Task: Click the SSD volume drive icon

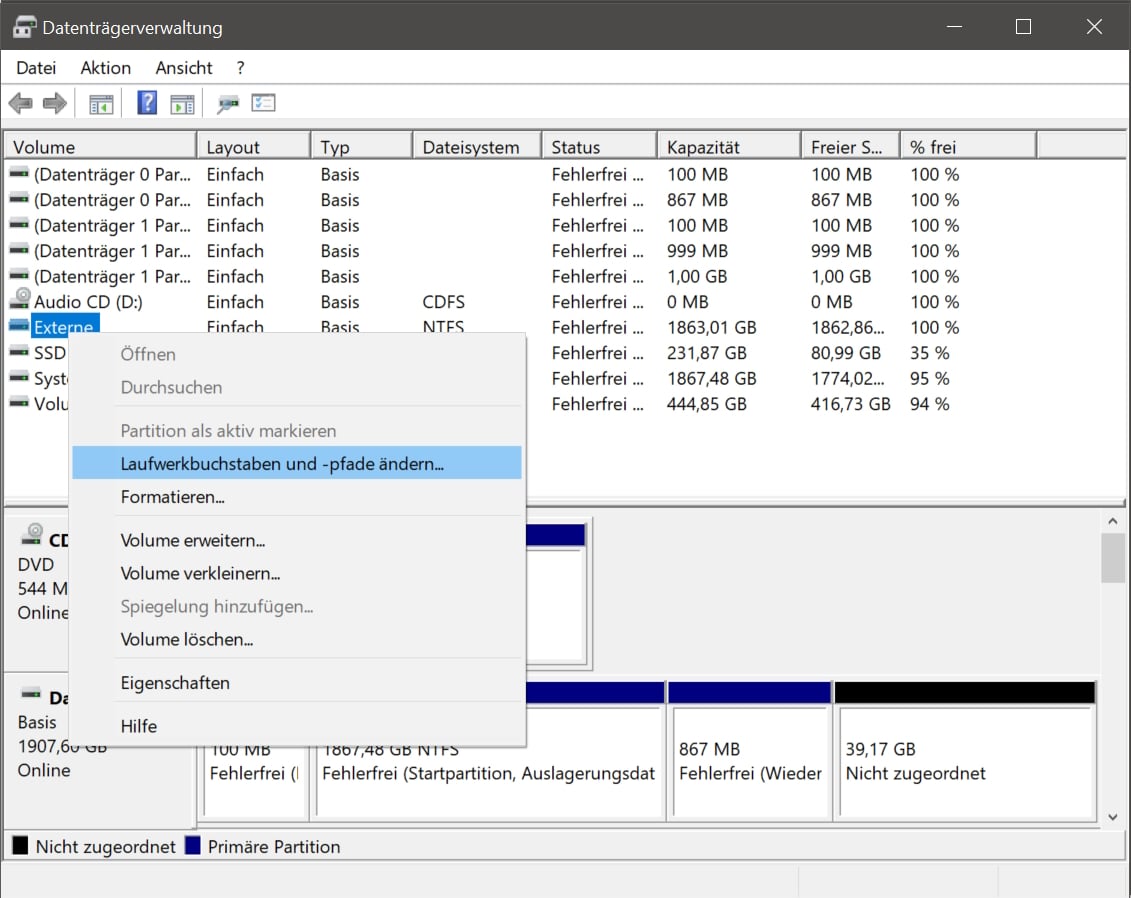Action: pyautogui.click(x=19, y=352)
